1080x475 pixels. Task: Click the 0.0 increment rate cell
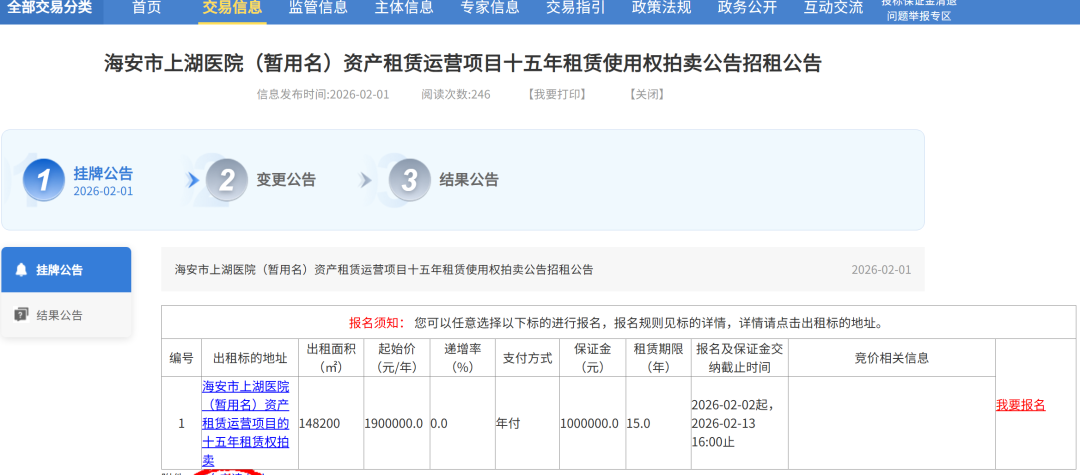coord(462,423)
